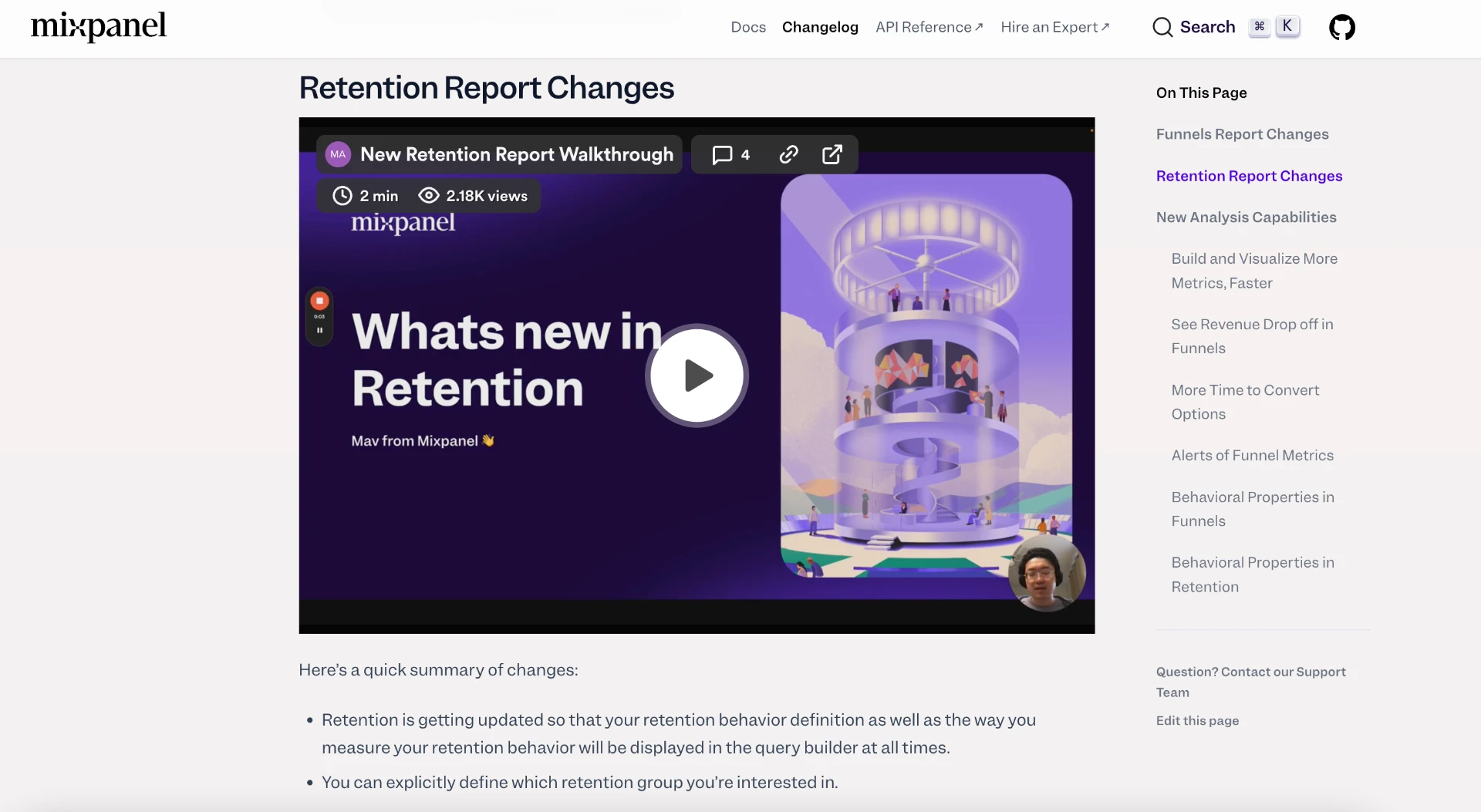The width and height of the screenshot is (1481, 812).
Task: Click the MA avatar on the video title
Action: [337, 154]
